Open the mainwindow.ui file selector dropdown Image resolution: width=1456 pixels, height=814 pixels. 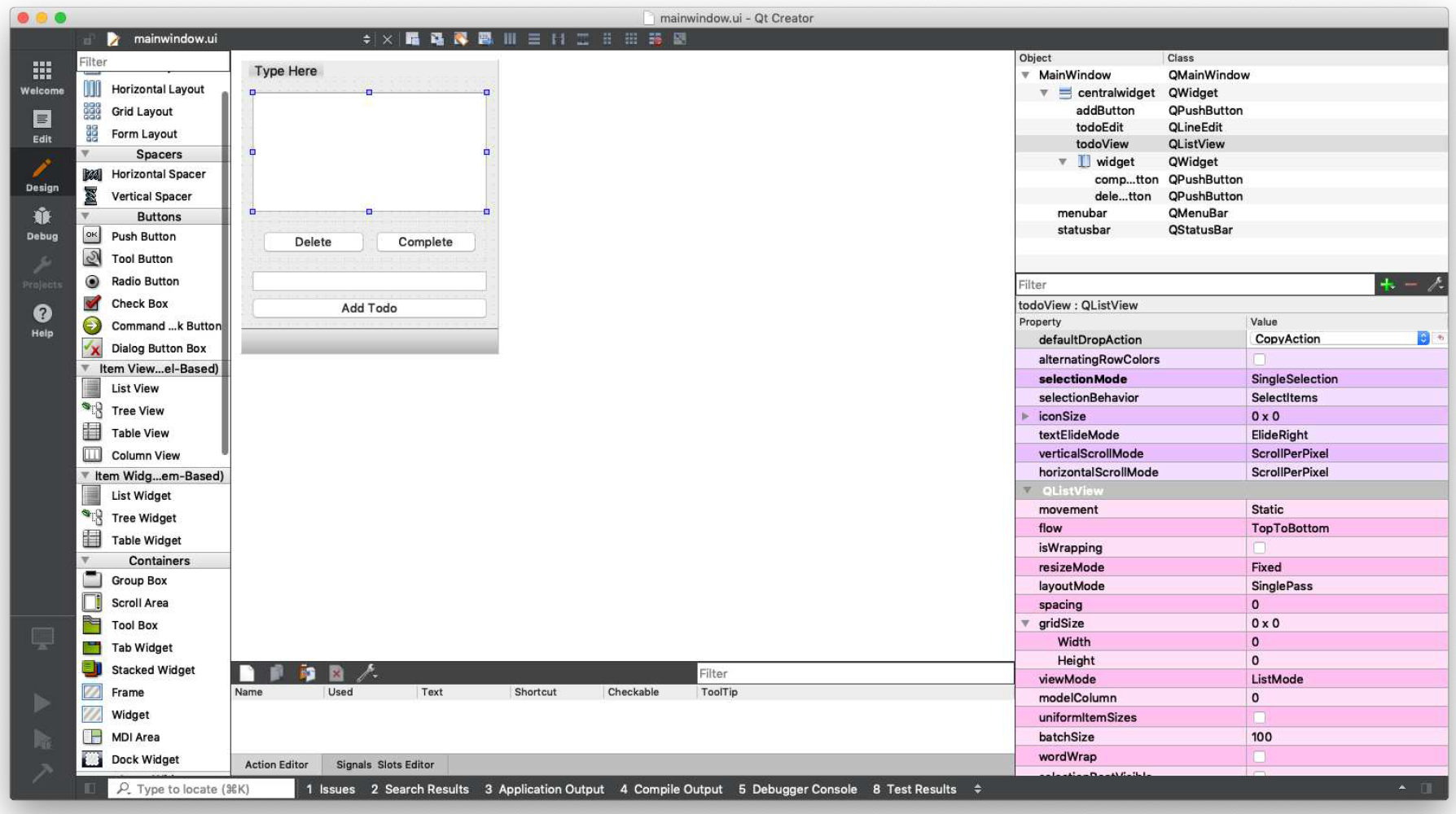pyautogui.click(x=366, y=39)
